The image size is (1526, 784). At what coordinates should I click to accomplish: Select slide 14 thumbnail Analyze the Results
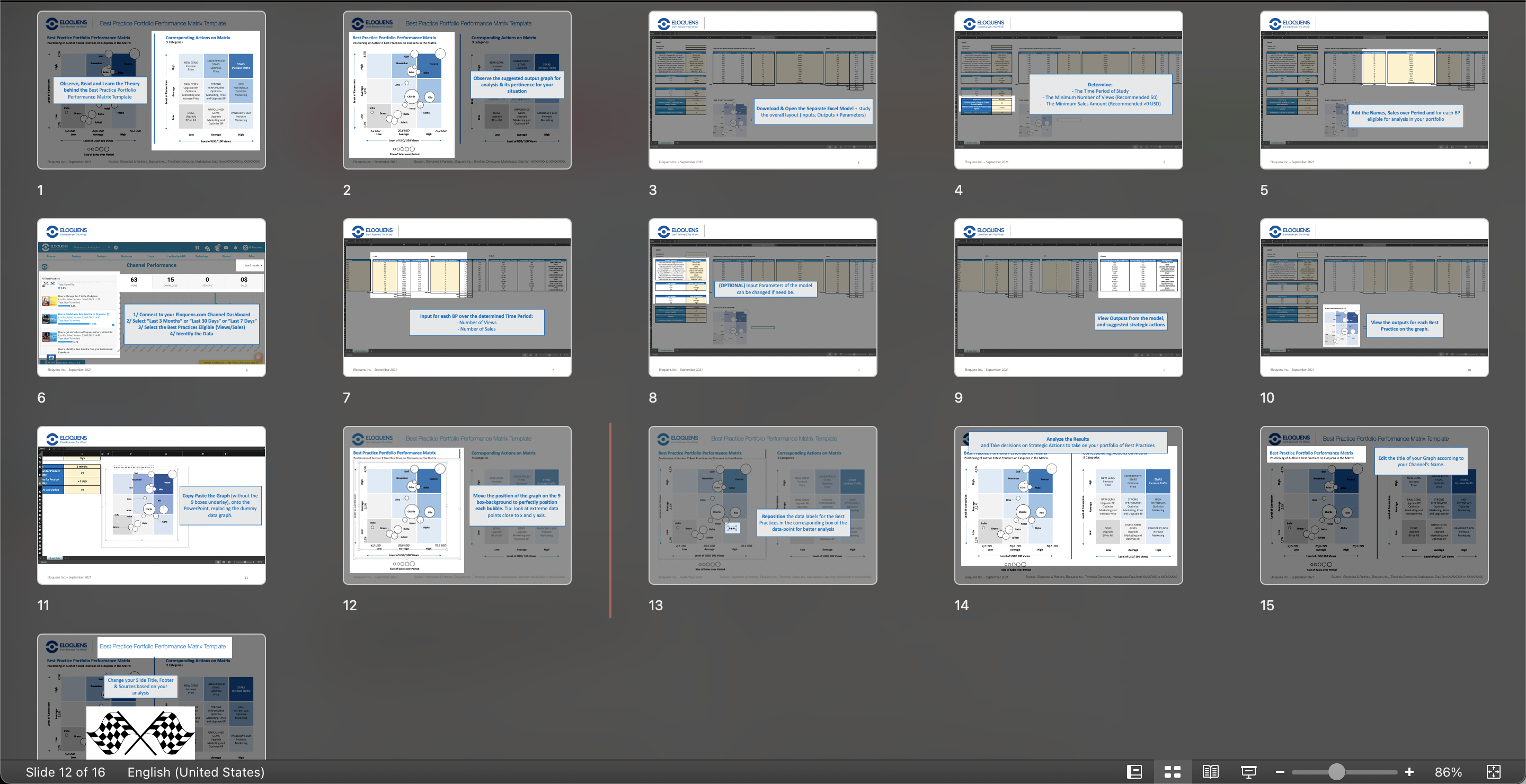point(1069,505)
